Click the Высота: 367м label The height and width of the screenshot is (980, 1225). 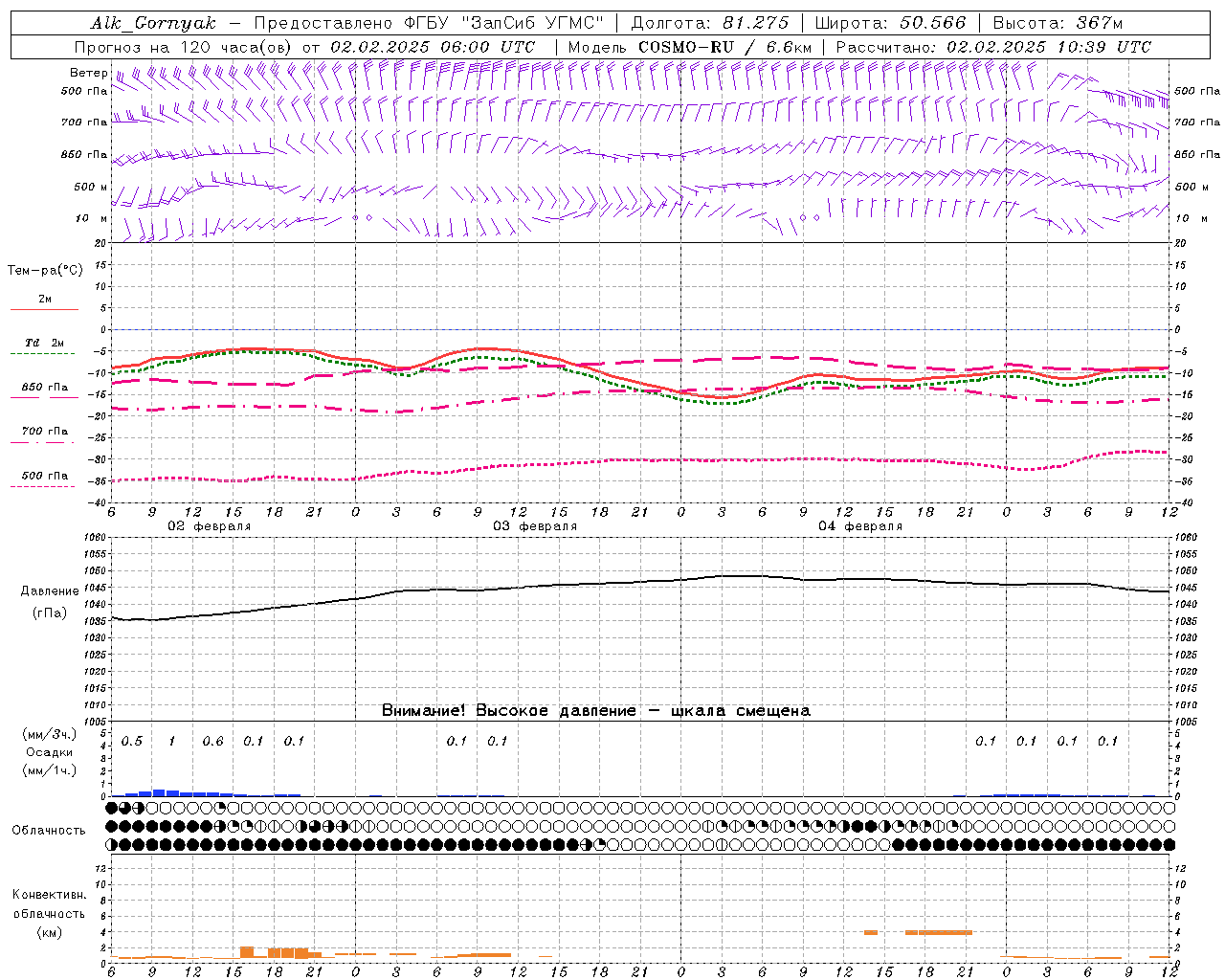pyautogui.click(x=1058, y=23)
